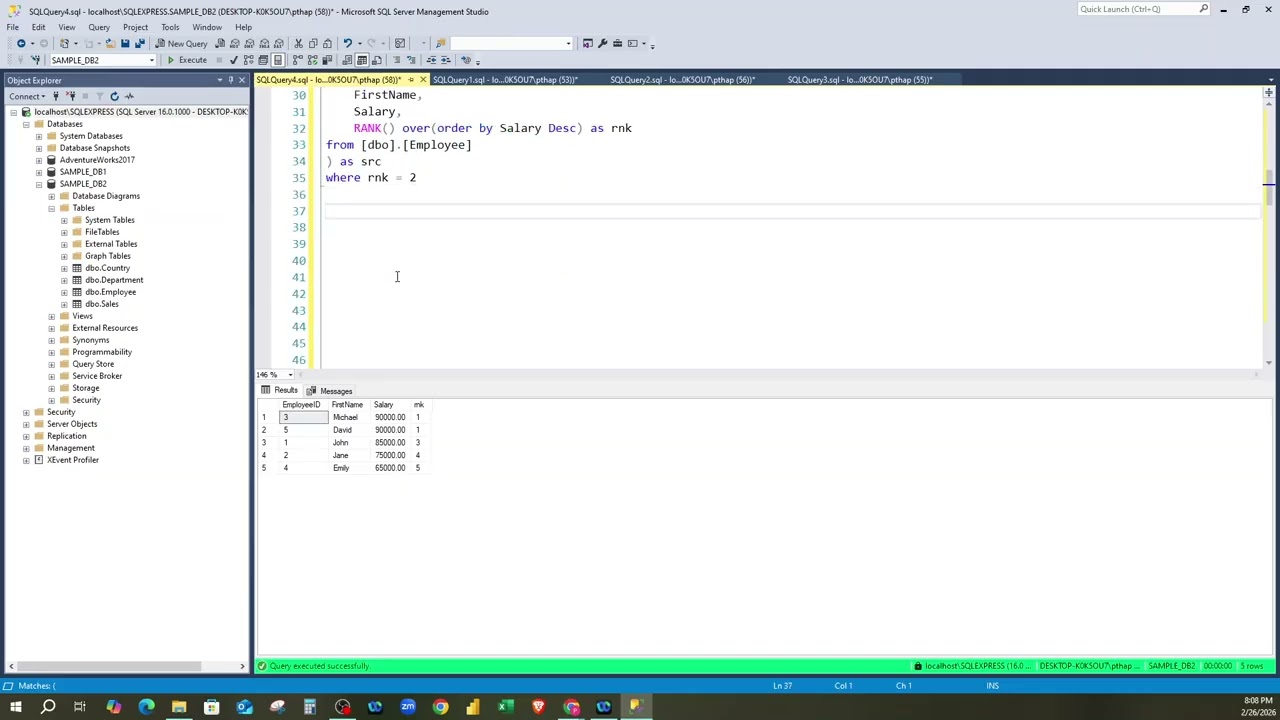Viewport: 1280px width, 720px height.
Task: Click the Cut scissors icon
Action: (x=298, y=43)
